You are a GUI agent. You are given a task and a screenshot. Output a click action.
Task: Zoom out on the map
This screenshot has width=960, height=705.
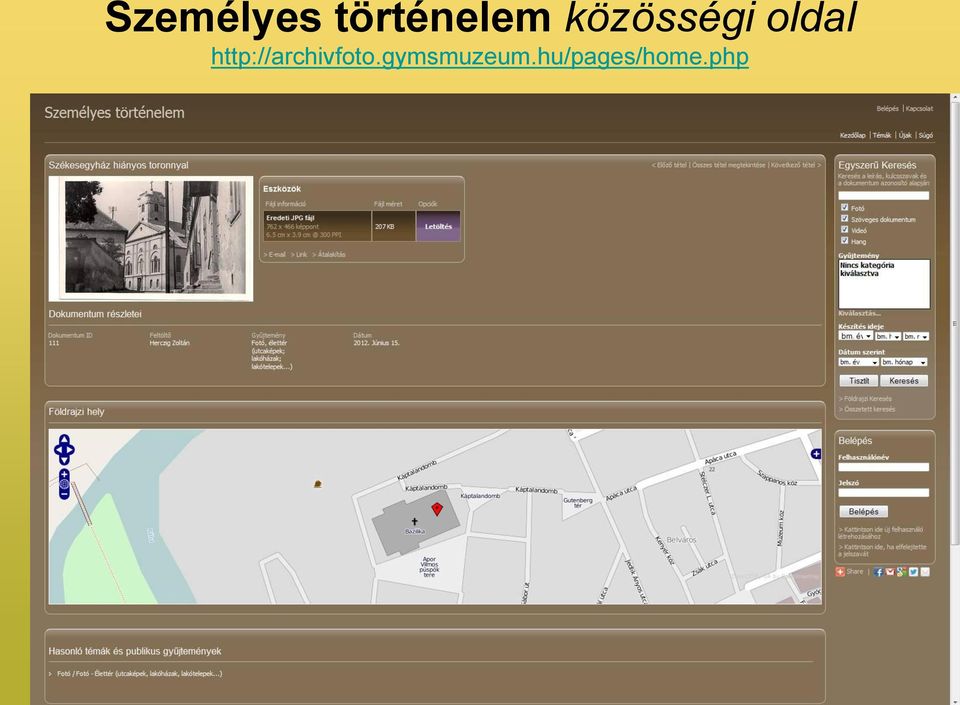64,493
